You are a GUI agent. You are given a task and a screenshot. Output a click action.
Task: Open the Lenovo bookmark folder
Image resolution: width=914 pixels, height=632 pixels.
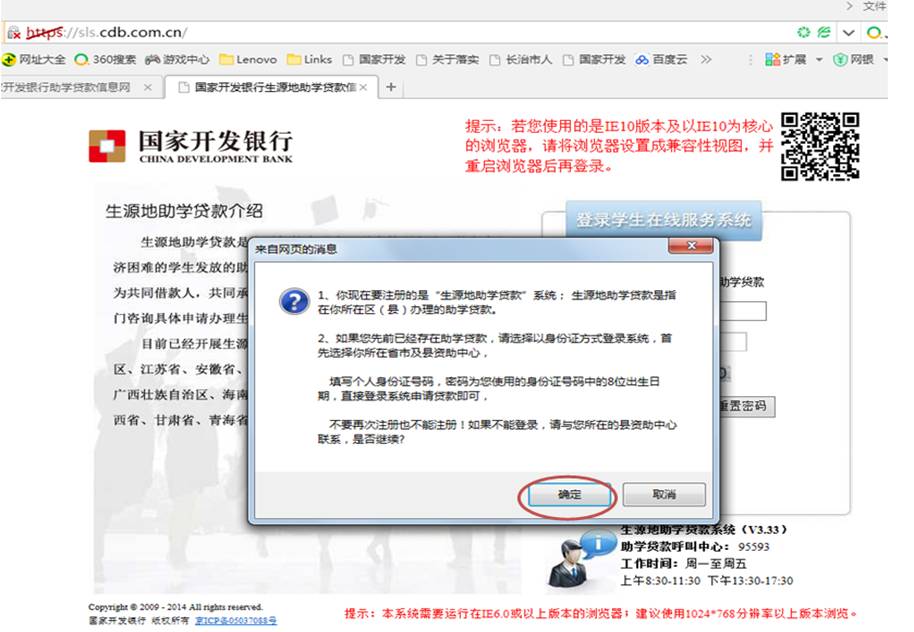(248, 59)
